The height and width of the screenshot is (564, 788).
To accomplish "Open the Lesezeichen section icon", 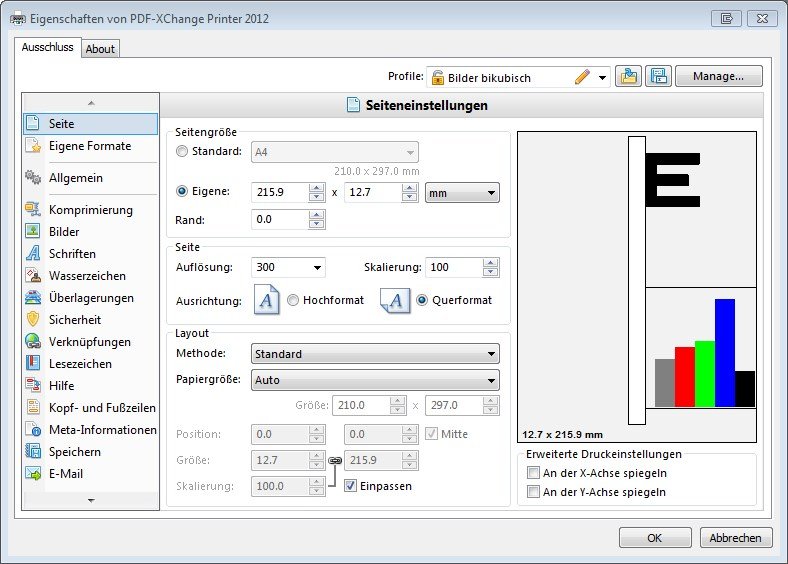I will click(32, 364).
